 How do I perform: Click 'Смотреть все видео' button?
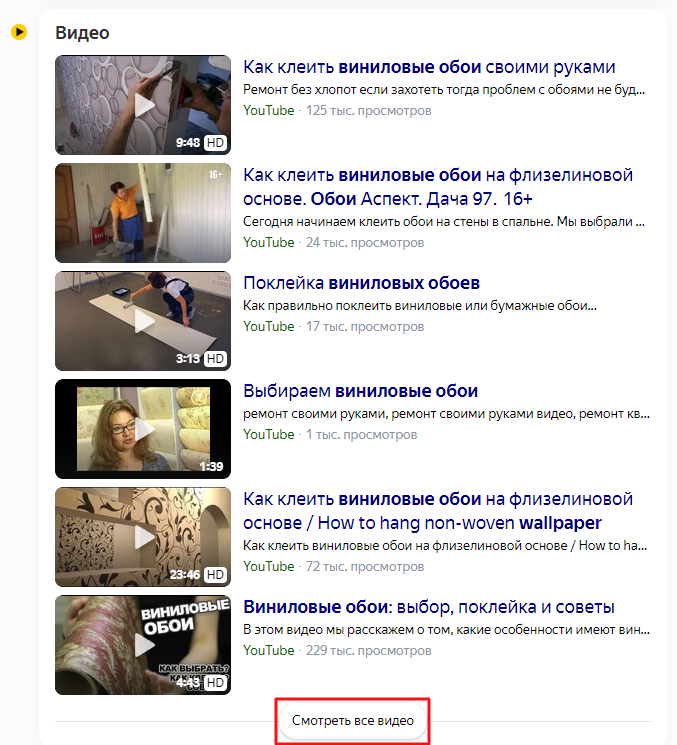click(353, 721)
